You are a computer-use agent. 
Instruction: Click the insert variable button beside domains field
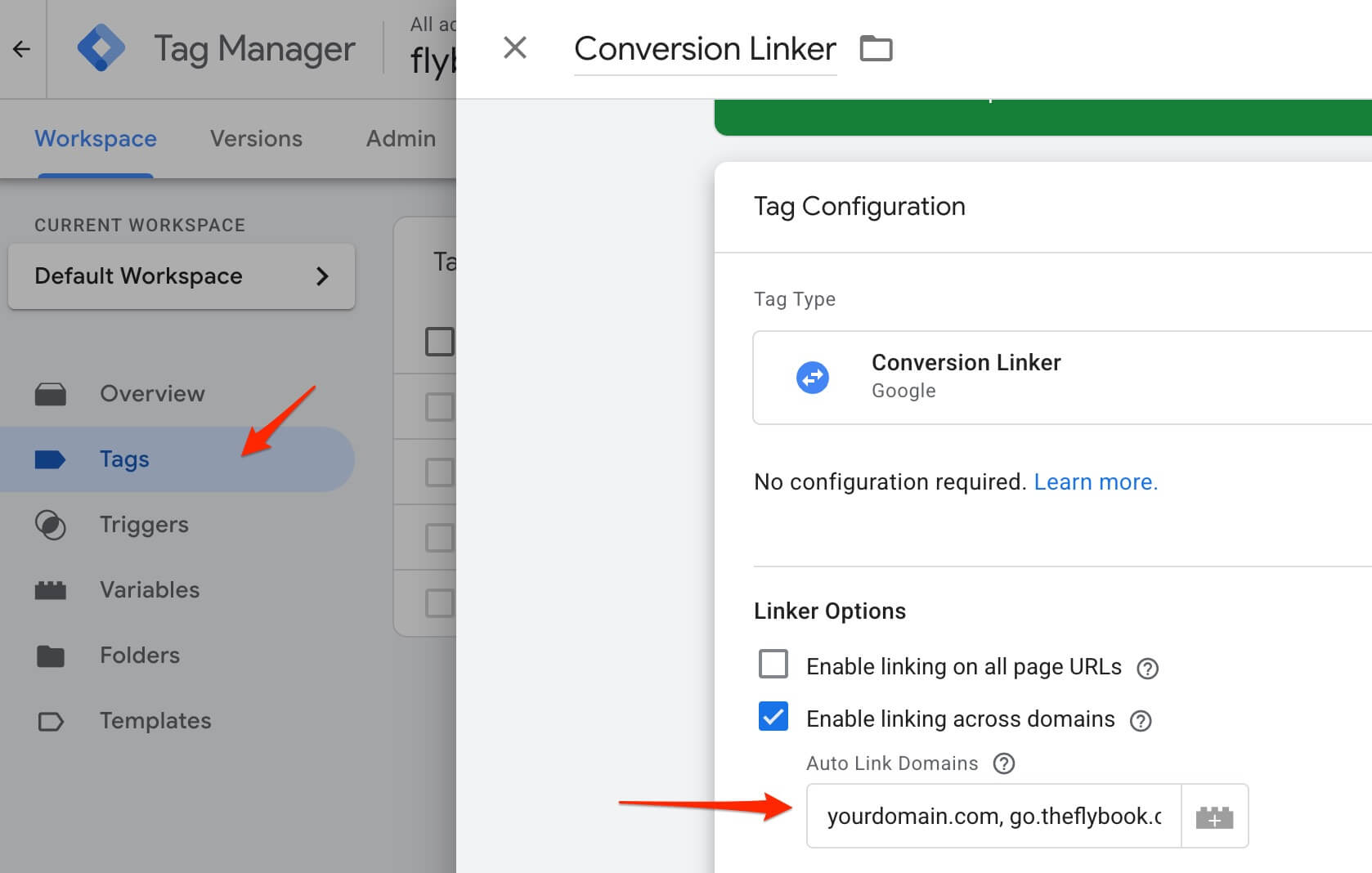point(1214,817)
